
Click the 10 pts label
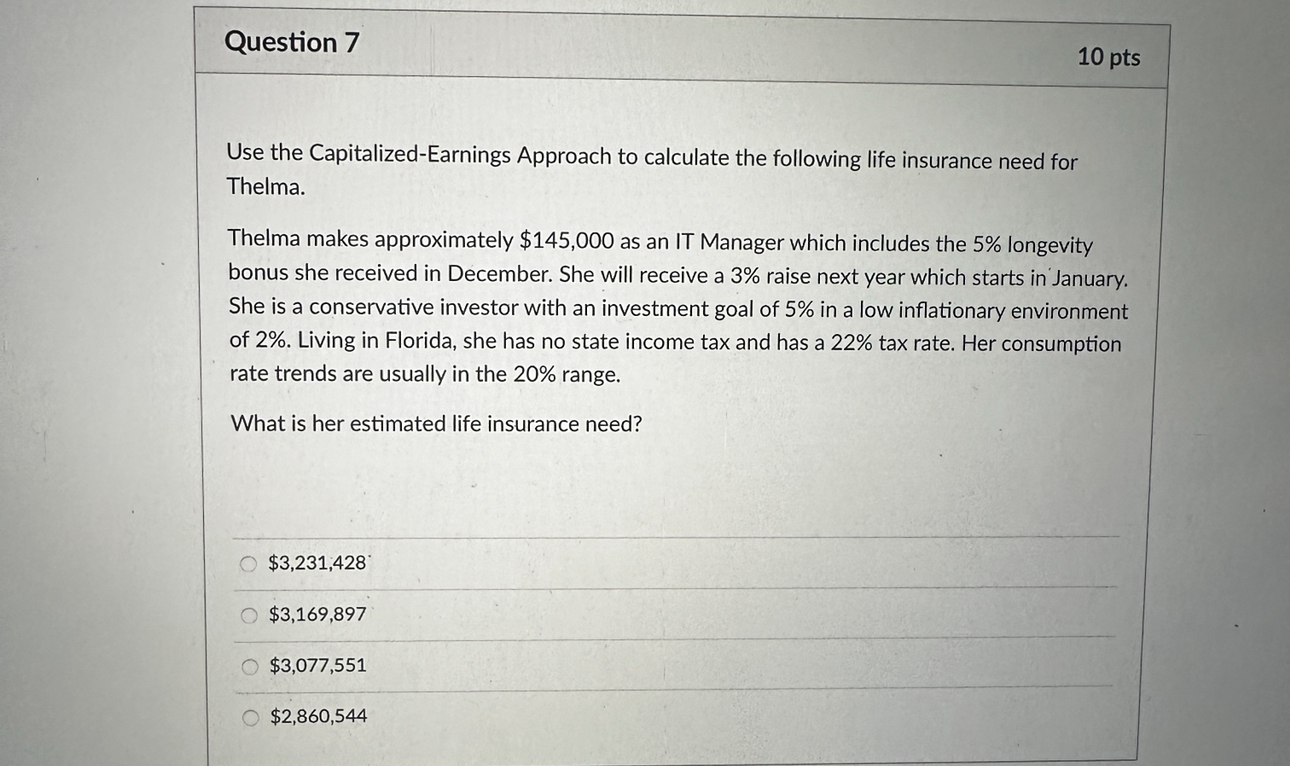pyautogui.click(x=1108, y=58)
